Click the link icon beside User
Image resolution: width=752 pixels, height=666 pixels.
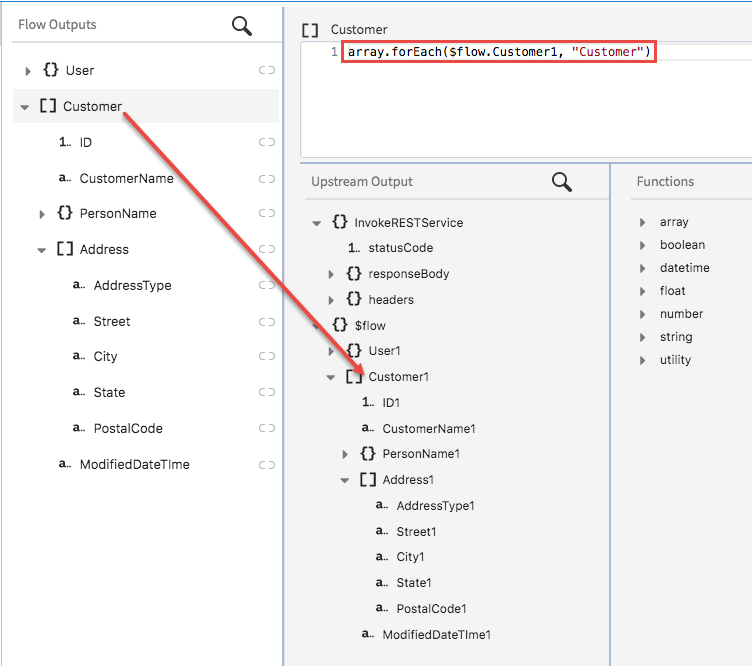pyautogui.click(x=266, y=70)
